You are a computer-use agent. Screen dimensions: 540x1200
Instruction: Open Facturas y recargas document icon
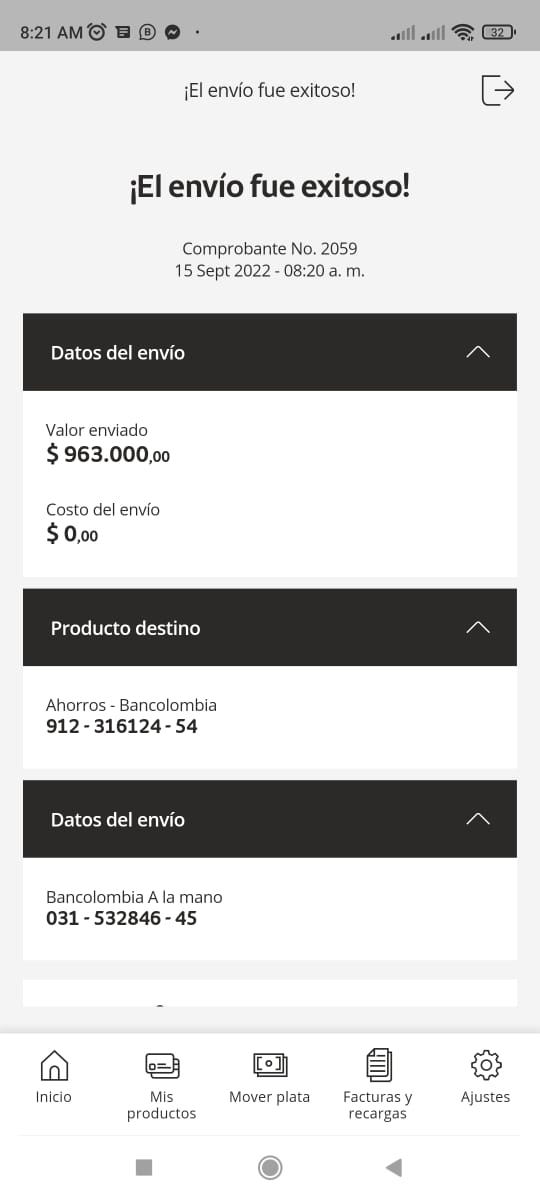[378, 1066]
